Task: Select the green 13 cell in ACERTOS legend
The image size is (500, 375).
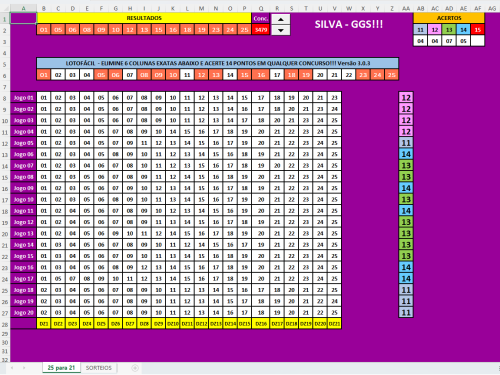Action: [449, 30]
